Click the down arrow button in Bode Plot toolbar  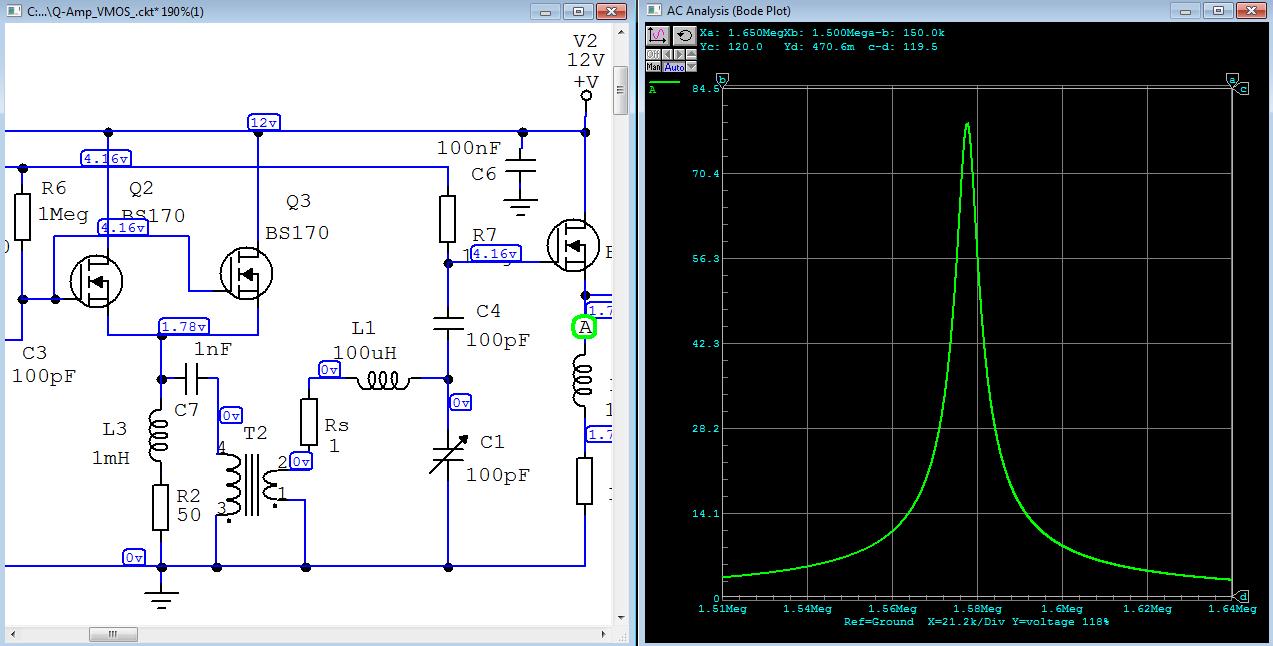[691, 66]
